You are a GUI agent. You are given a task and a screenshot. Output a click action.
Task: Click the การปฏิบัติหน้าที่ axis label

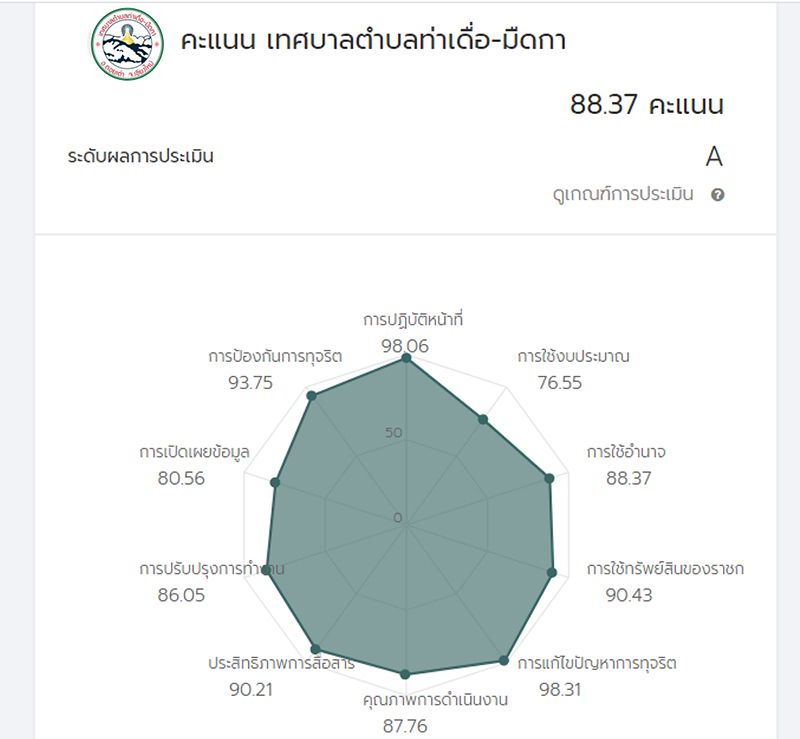click(413, 320)
